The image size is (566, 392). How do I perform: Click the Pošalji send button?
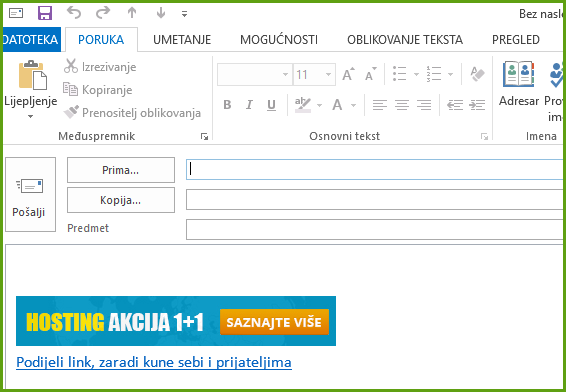(30, 194)
